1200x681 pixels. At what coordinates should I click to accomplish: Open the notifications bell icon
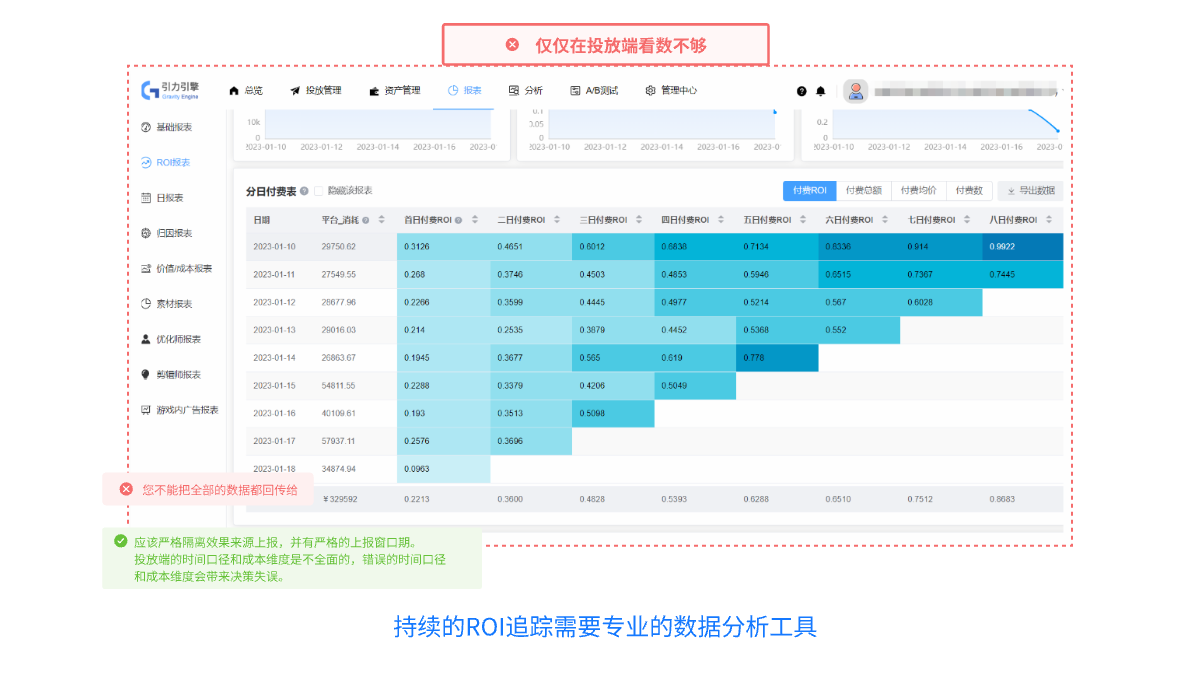(x=821, y=91)
